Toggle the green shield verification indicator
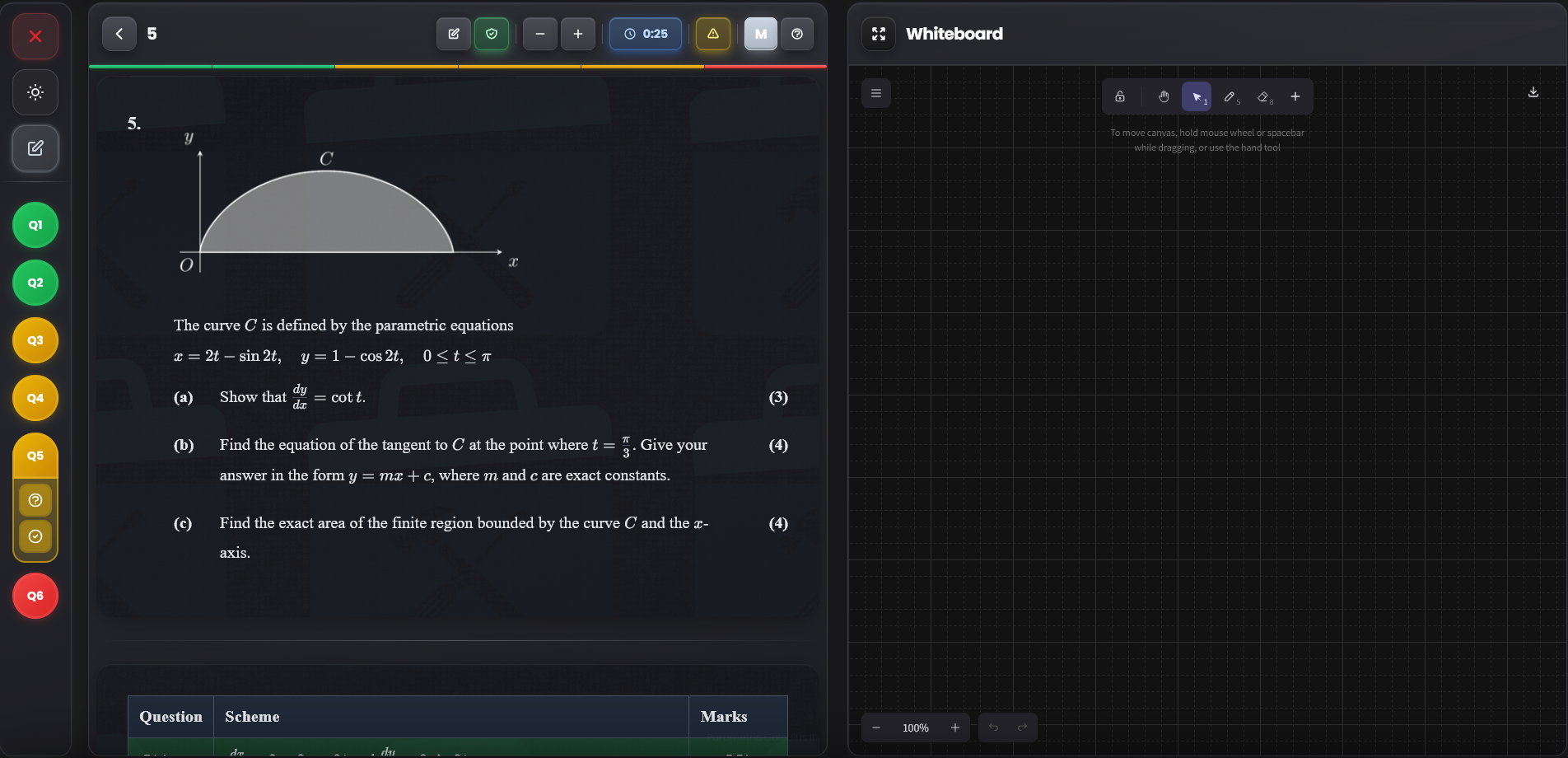 (x=492, y=34)
